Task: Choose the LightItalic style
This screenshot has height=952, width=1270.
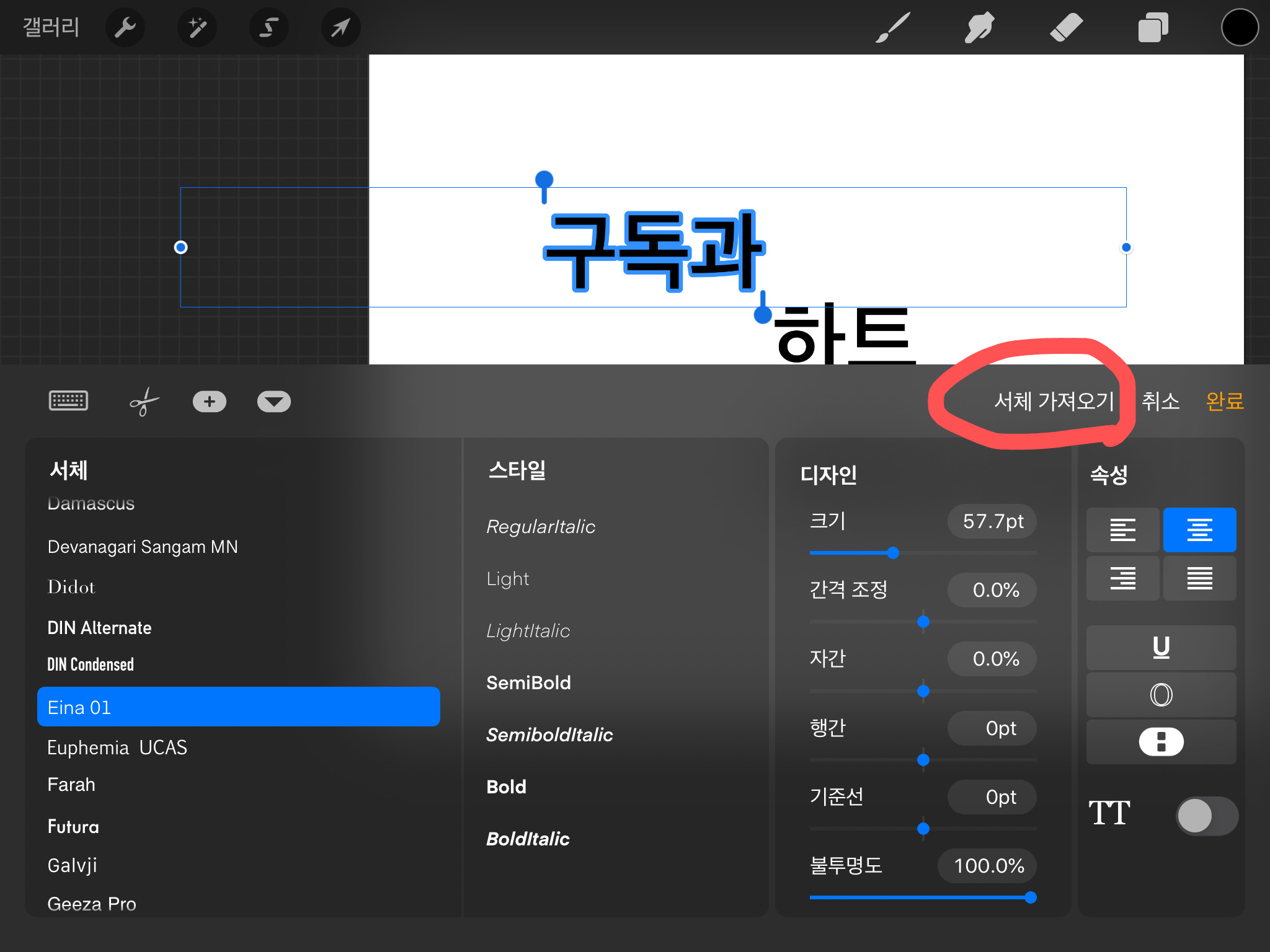Action: pyautogui.click(x=528, y=631)
